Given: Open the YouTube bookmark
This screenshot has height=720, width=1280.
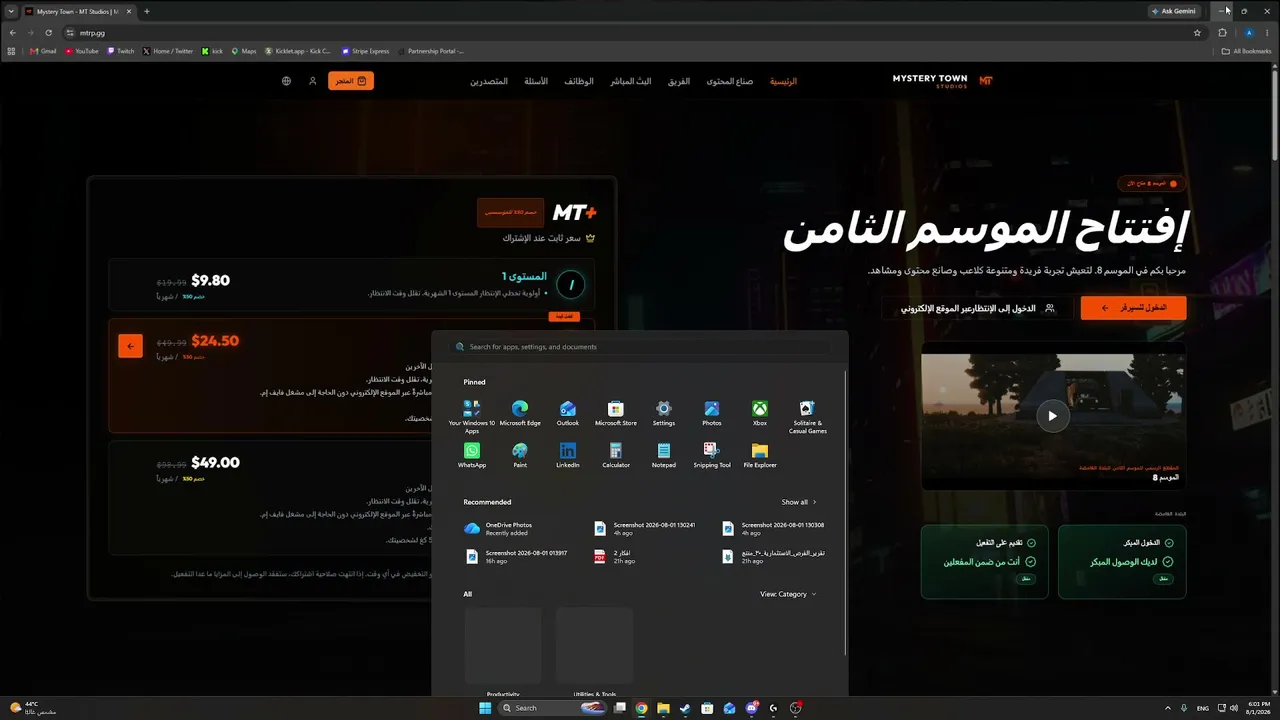Looking at the screenshot, I should pos(82,51).
